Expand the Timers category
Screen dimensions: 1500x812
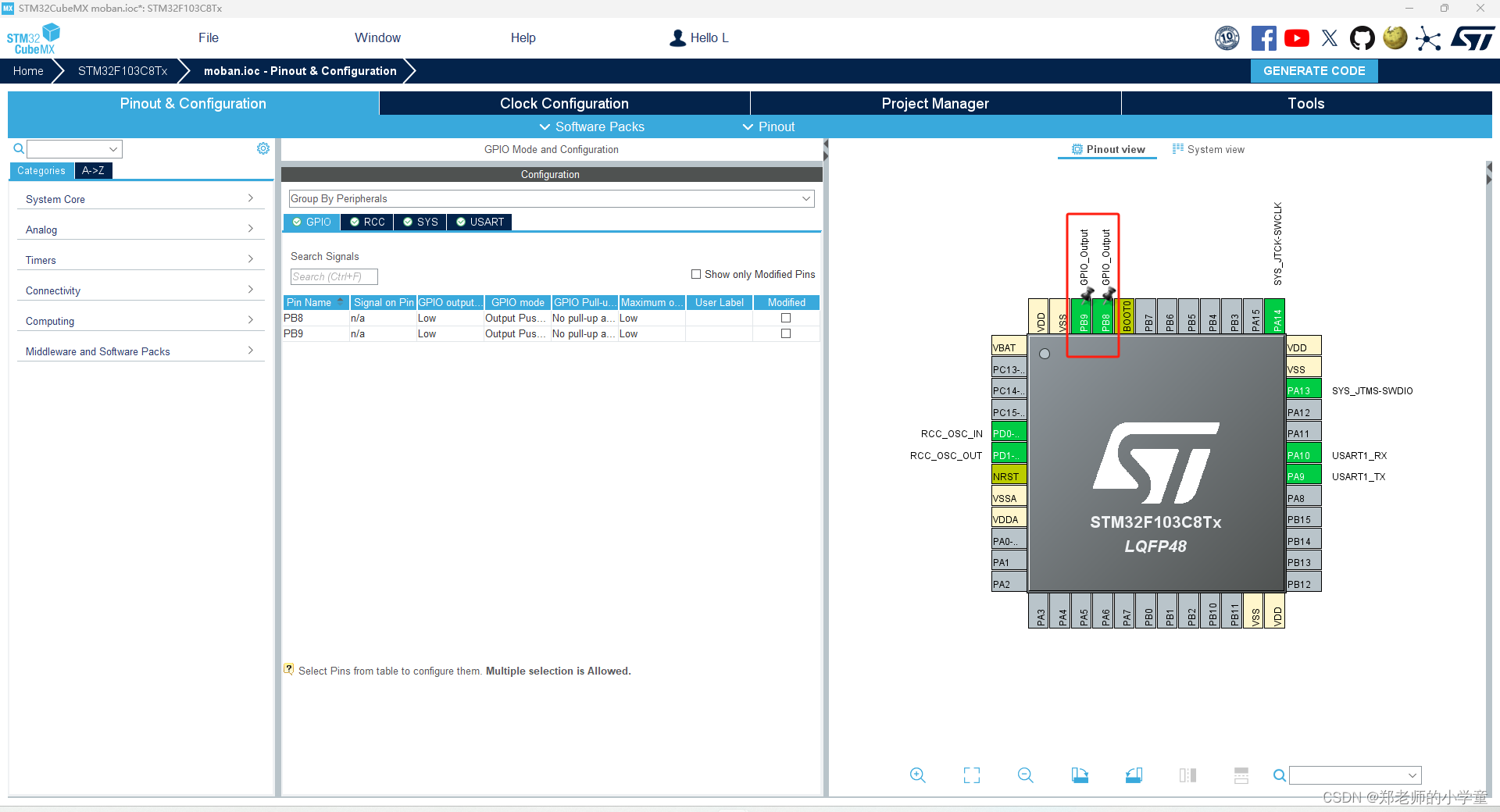point(141,260)
